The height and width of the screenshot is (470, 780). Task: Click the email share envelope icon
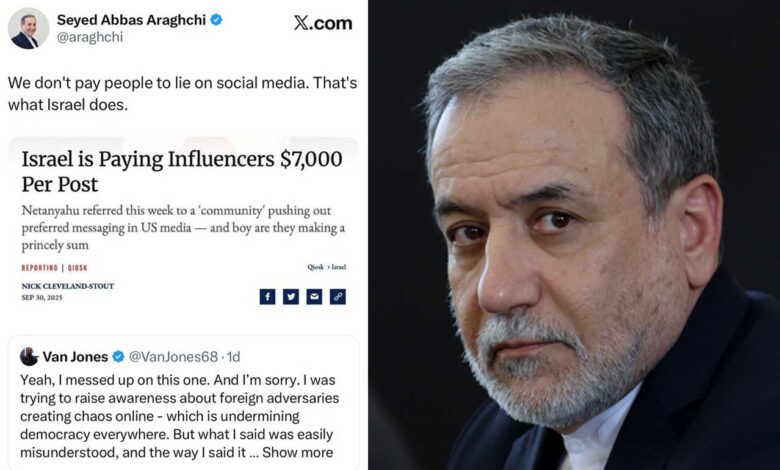point(314,296)
